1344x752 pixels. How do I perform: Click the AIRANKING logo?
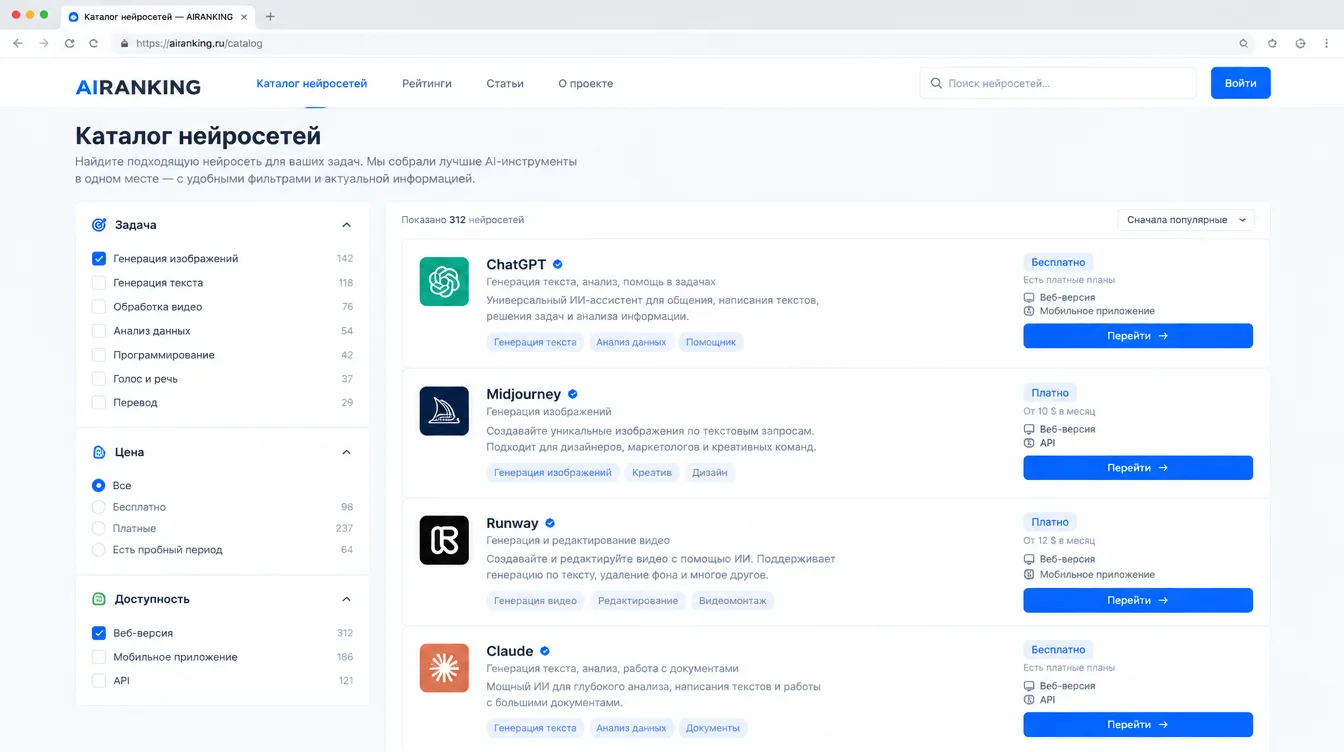tap(138, 87)
